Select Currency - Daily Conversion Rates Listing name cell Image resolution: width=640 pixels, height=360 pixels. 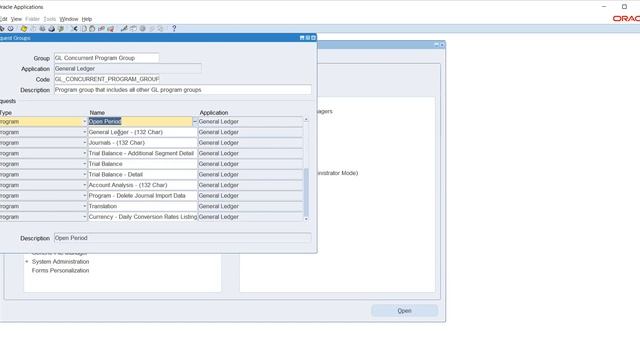tap(142, 217)
